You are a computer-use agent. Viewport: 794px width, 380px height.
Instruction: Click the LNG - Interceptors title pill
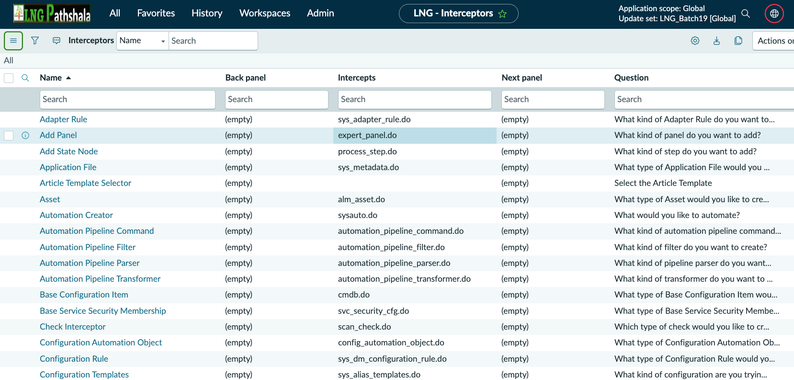tap(459, 14)
